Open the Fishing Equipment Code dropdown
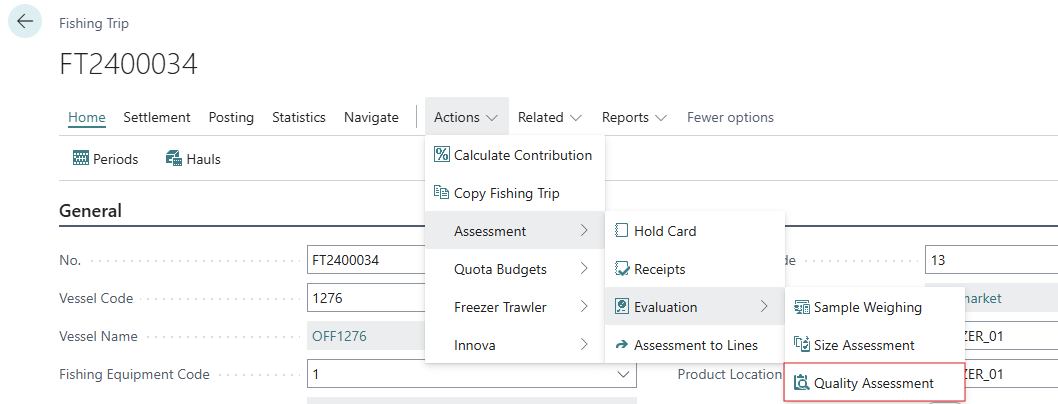 (626, 374)
